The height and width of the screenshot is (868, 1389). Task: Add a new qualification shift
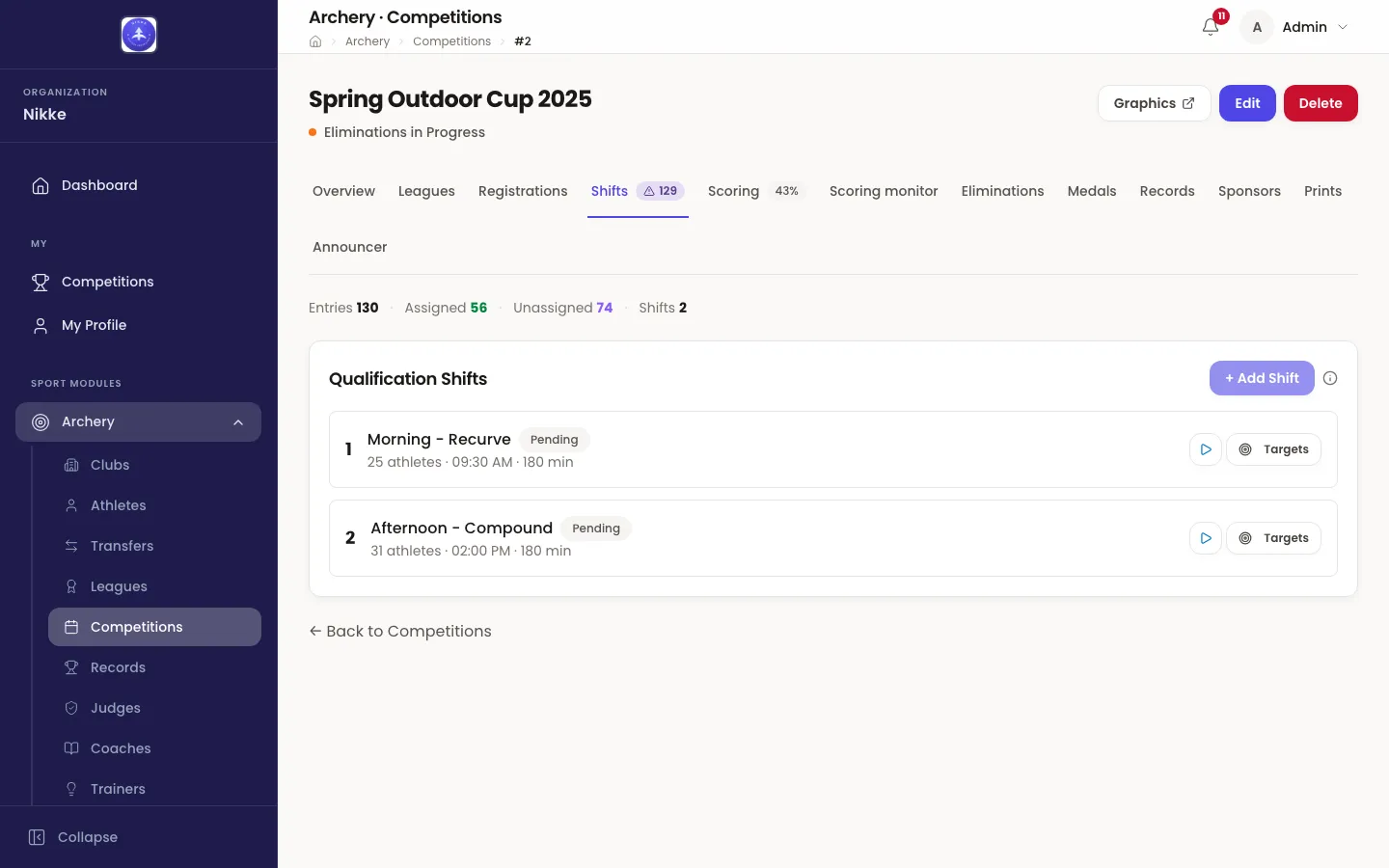pos(1262,378)
